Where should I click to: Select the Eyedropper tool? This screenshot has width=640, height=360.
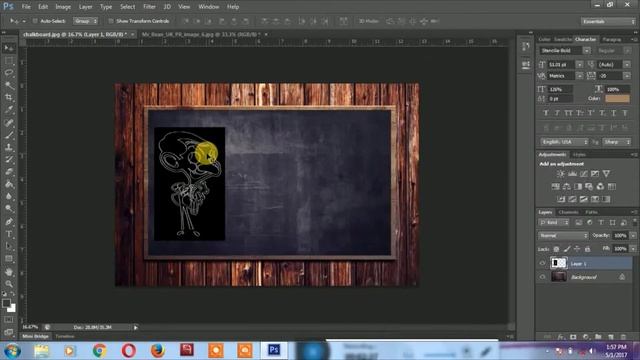click(x=9, y=110)
